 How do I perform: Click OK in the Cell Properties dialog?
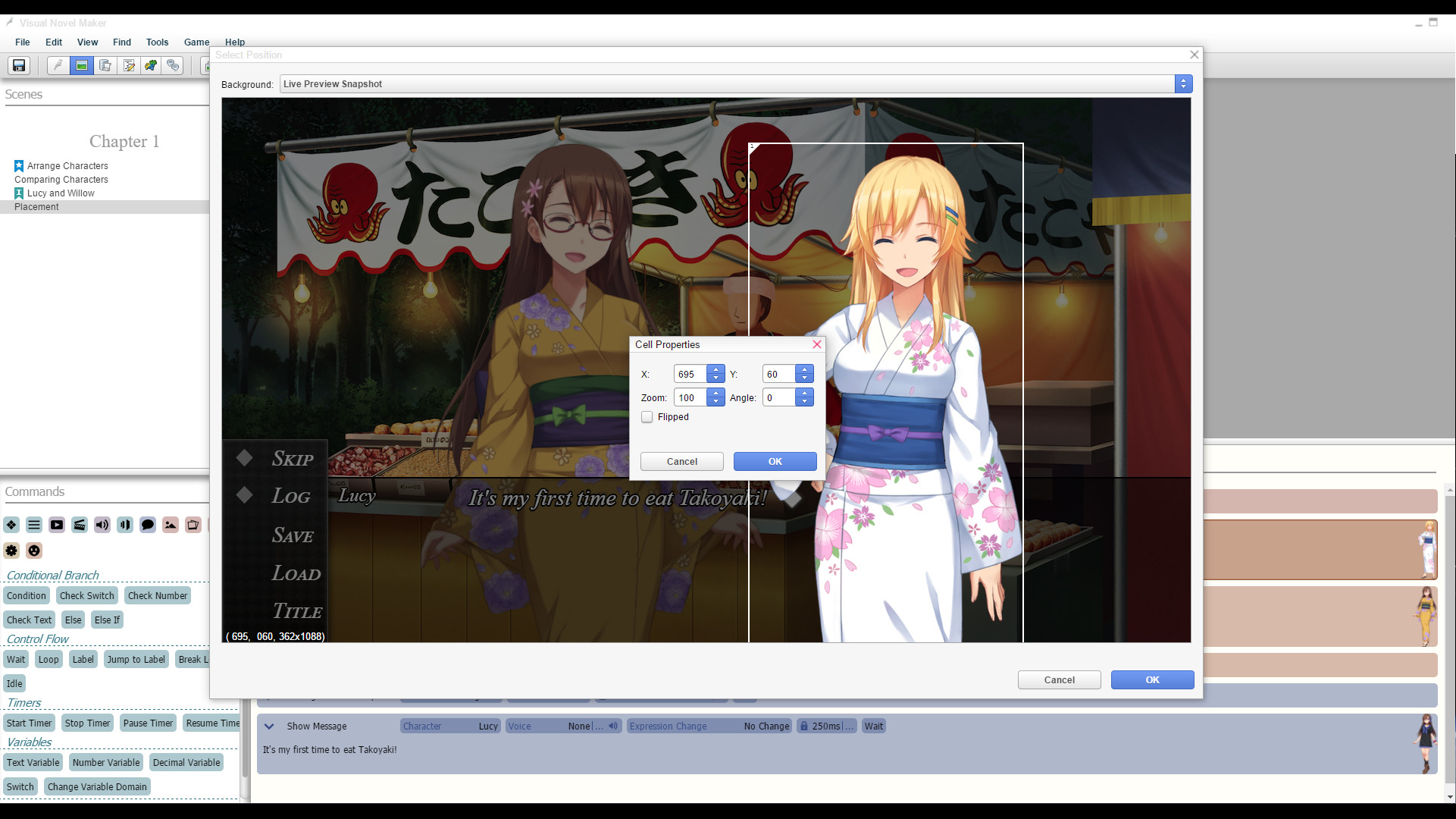775,461
